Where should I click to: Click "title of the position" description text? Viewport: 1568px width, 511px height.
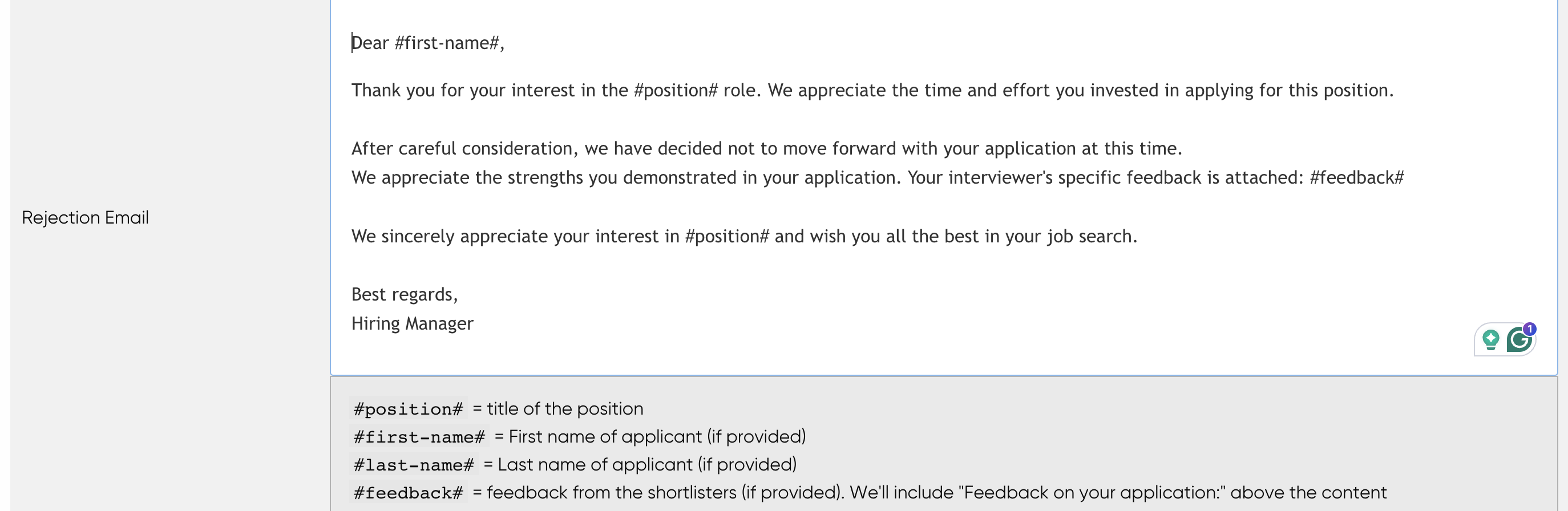click(565, 409)
